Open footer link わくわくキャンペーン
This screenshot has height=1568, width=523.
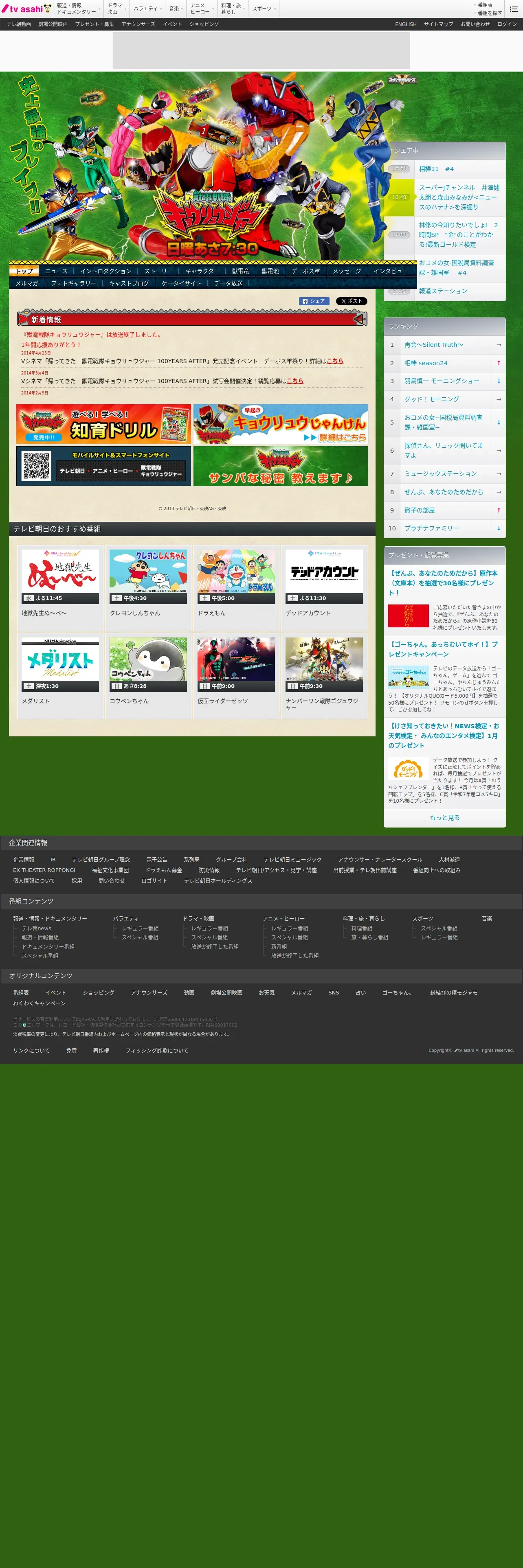tap(40, 1003)
